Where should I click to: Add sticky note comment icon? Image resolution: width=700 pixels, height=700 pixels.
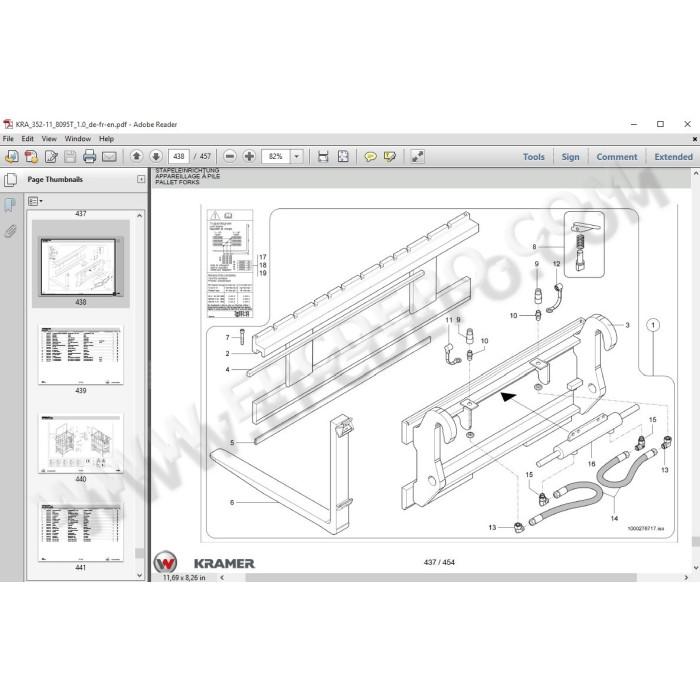click(x=370, y=157)
